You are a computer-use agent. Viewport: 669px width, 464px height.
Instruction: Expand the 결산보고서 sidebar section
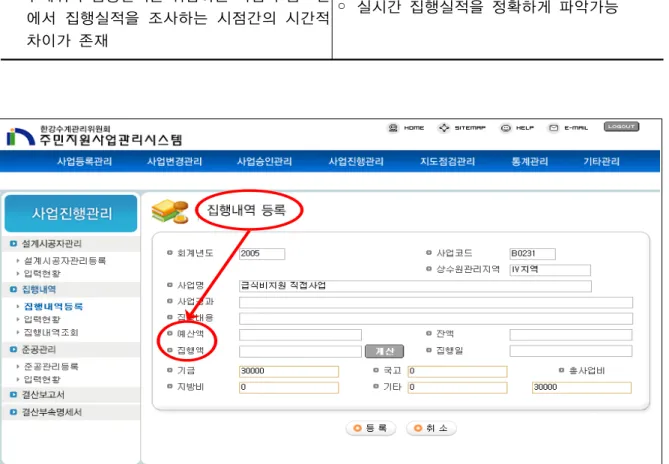[43, 395]
